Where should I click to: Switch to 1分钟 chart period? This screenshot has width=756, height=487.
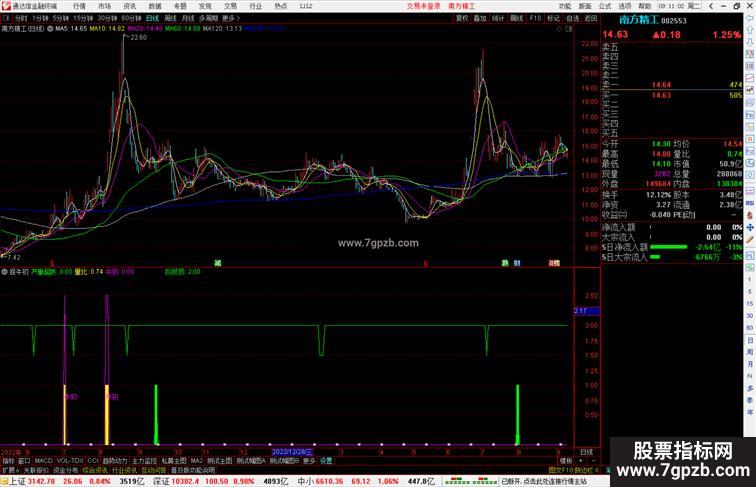(40, 18)
